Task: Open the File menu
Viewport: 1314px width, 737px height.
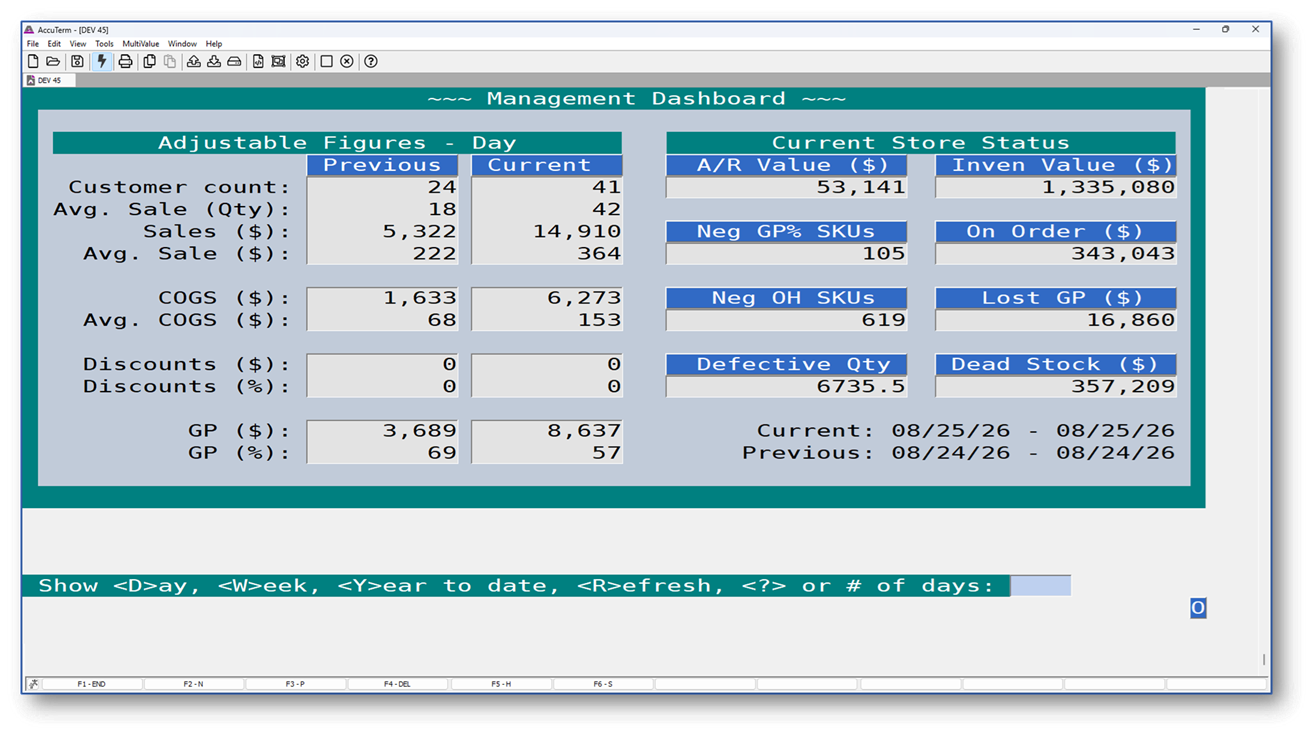Action: click(x=33, y=44)
